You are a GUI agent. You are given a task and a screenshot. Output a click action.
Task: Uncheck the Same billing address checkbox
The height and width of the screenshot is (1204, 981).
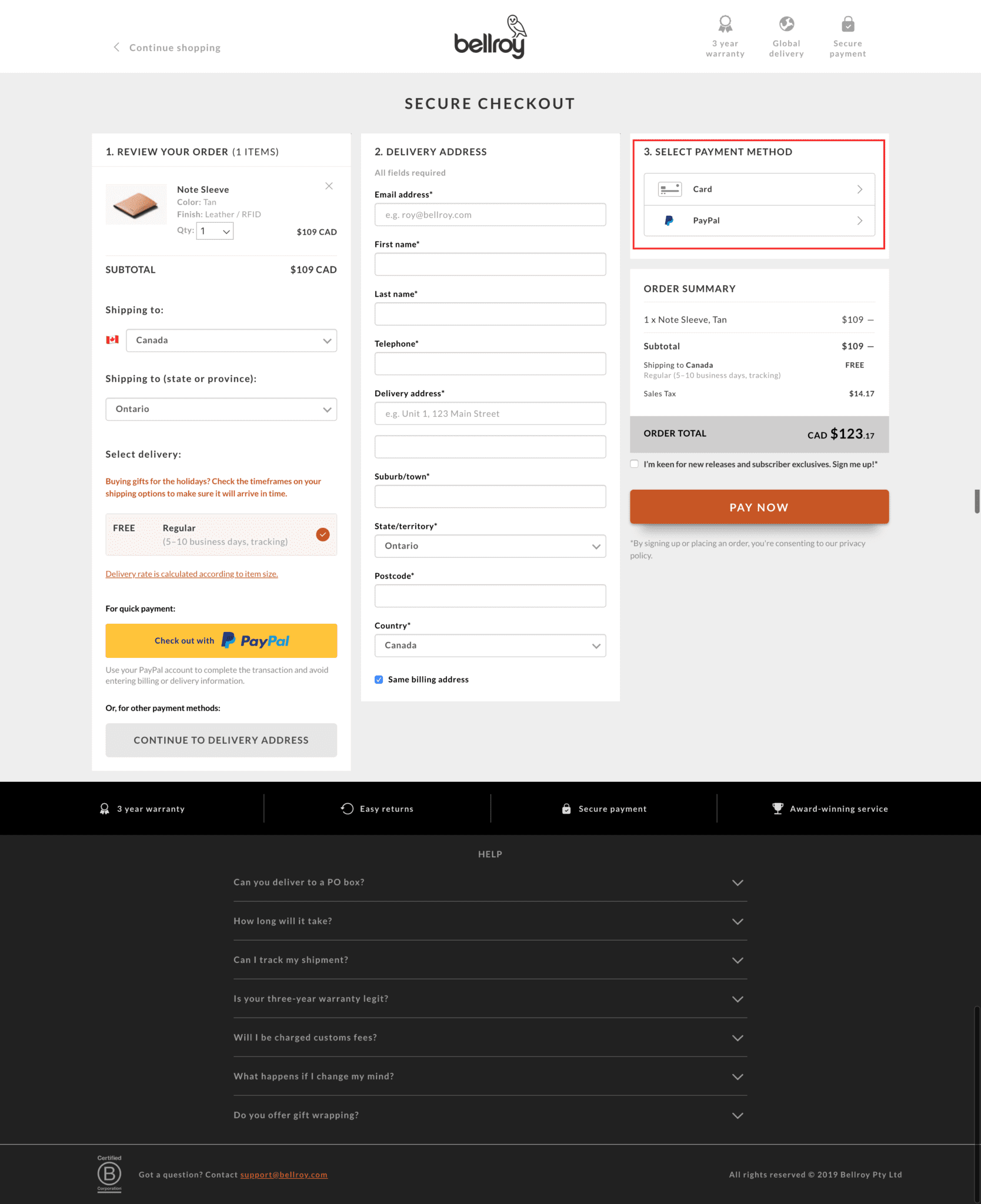[x=379, y=680]
